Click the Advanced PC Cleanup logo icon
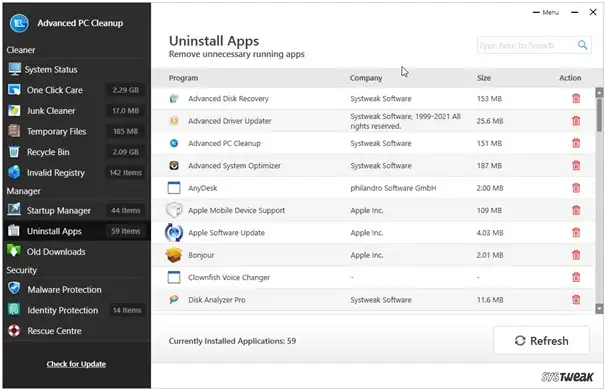606x391 pixels. coord(19,23)
